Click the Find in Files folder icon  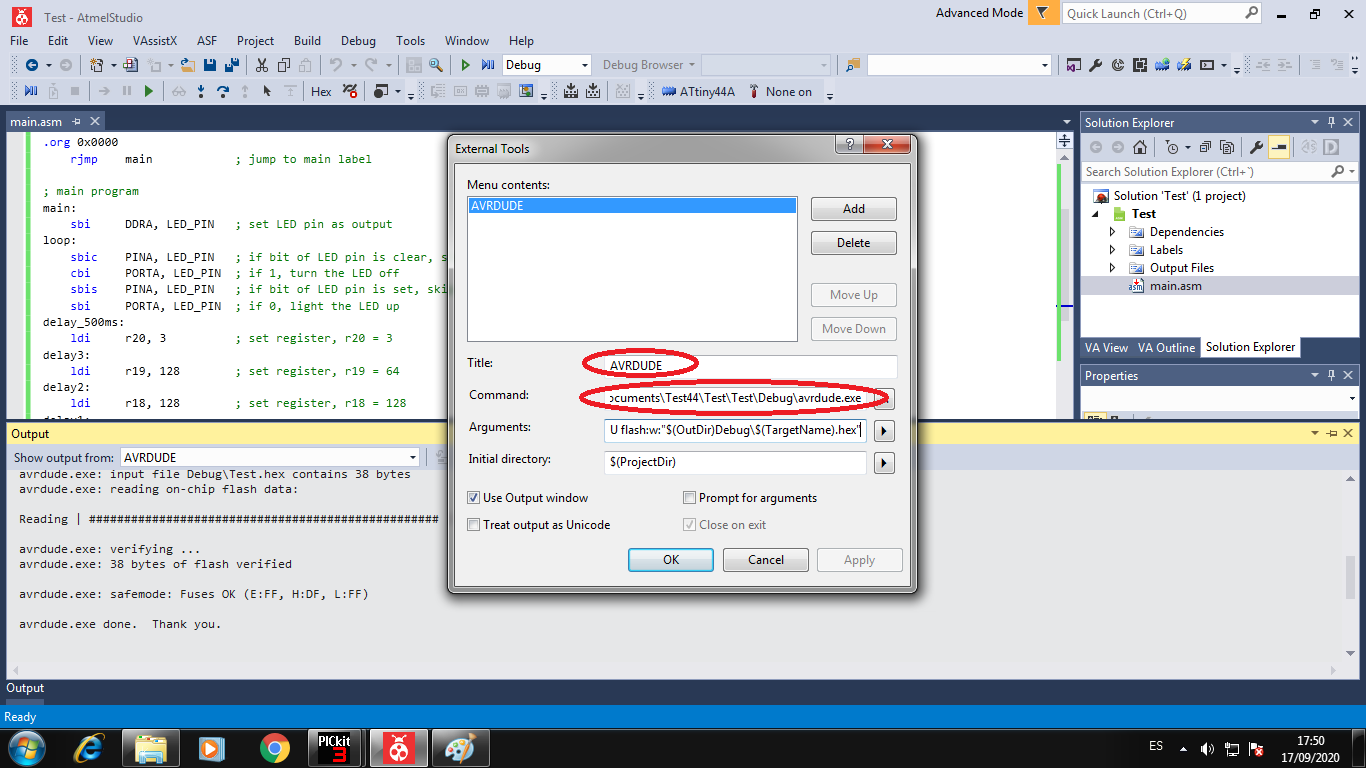coord(852,65)
